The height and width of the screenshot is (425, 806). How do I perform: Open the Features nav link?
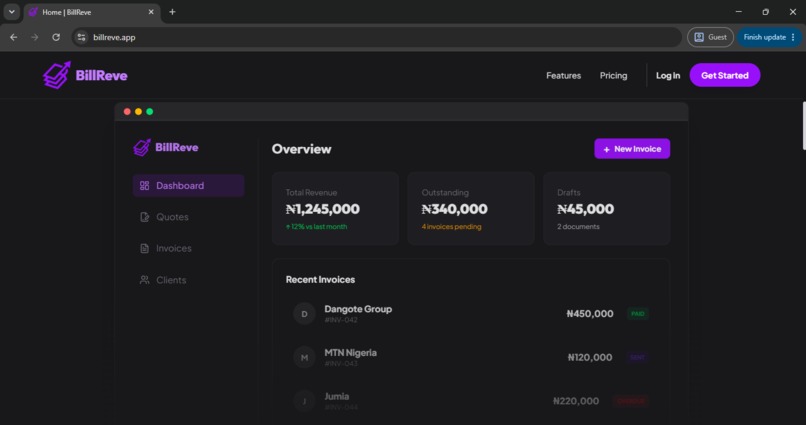(563, 76)
